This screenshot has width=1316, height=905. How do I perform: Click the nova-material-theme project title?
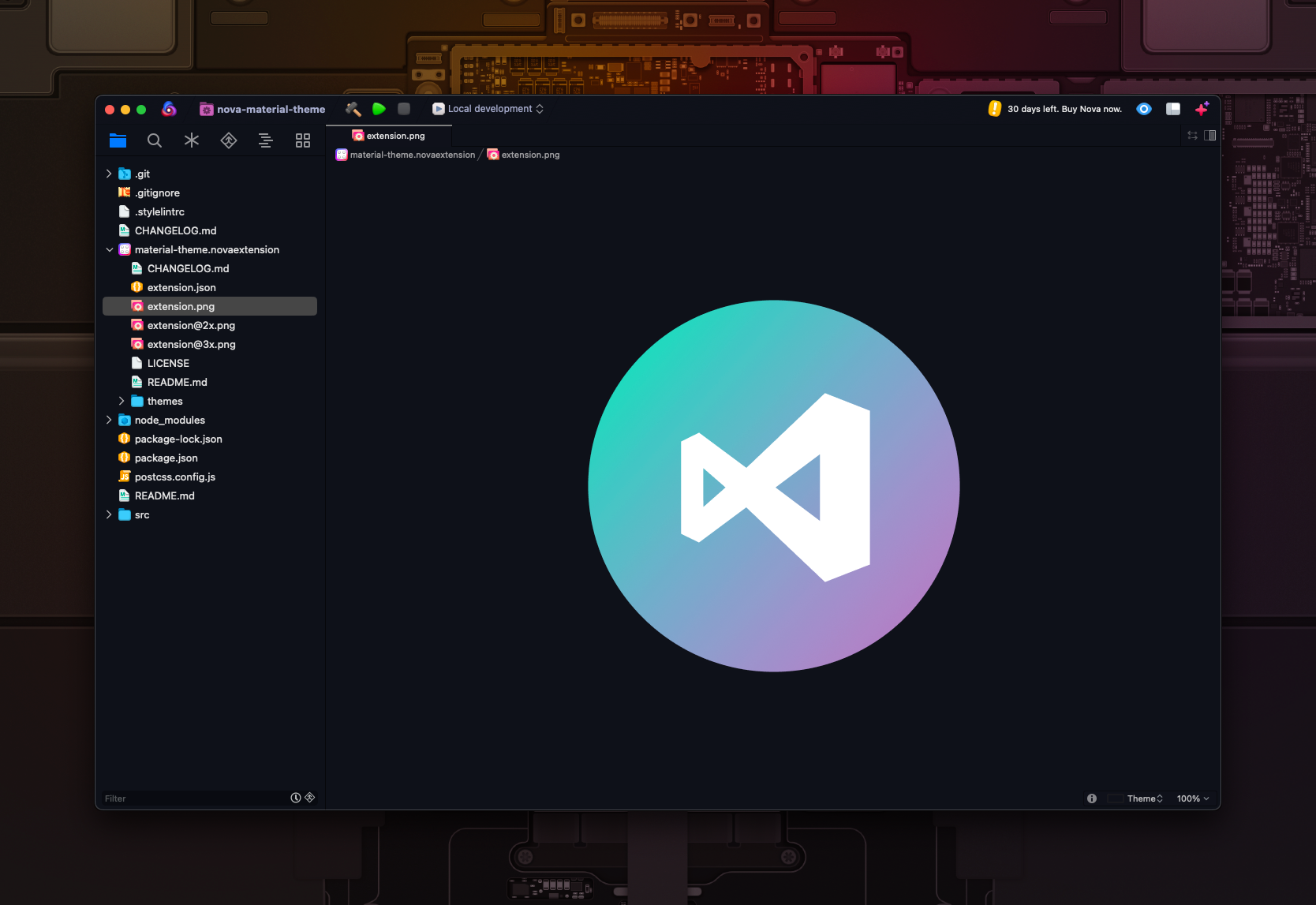pyautogui.click(x=263, y=109)
